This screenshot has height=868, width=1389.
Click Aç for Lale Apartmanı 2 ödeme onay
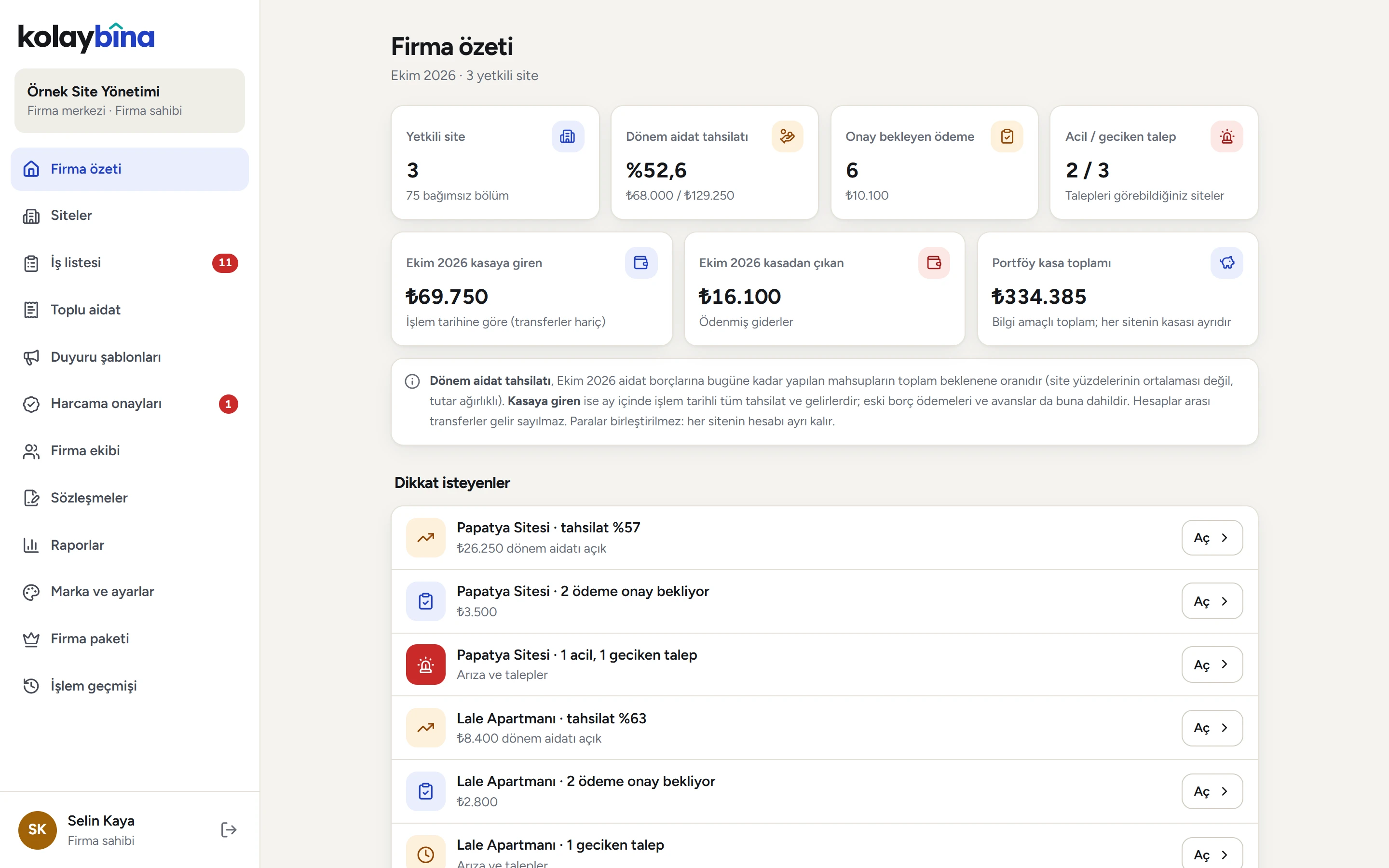click(1212, 791)
